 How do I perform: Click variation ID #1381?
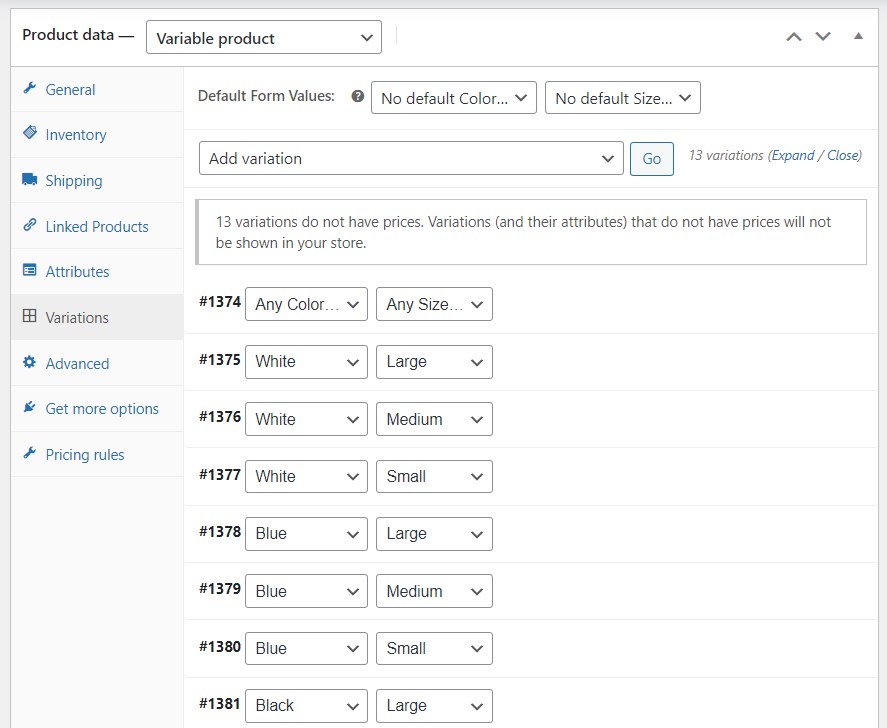coord(220,703)
